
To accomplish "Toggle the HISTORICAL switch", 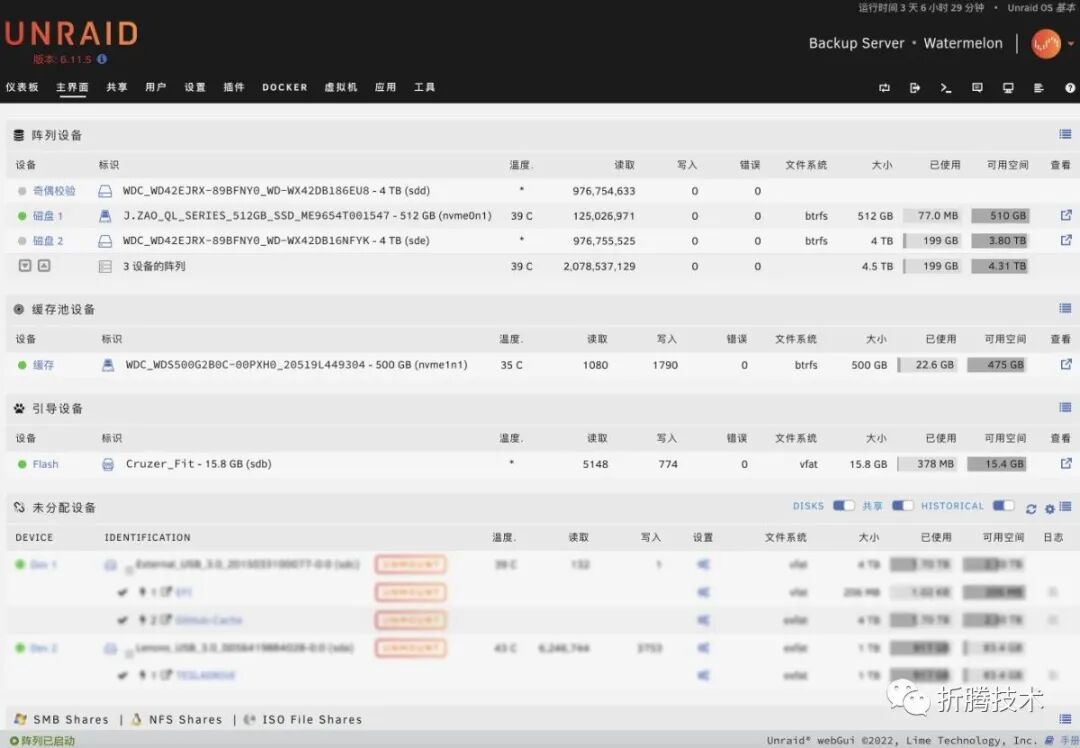I will point(1003,506).
